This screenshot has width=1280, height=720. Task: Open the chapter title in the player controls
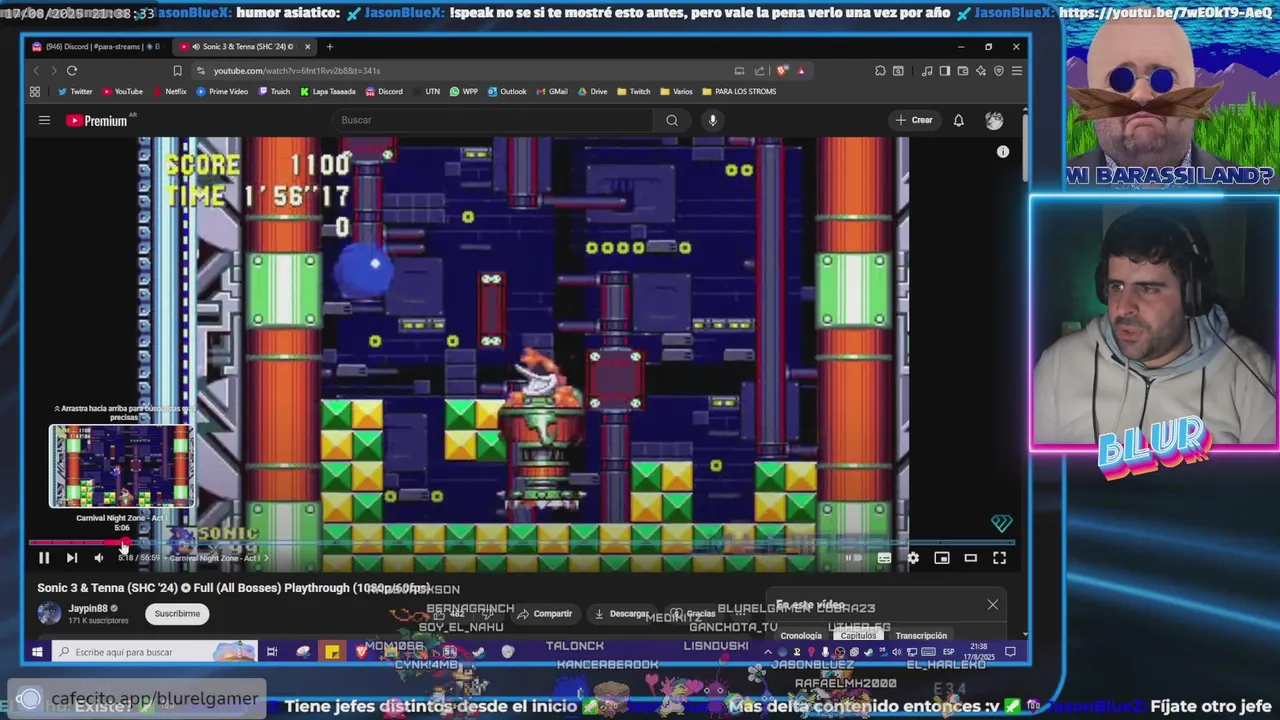click(x=218, y=558)
